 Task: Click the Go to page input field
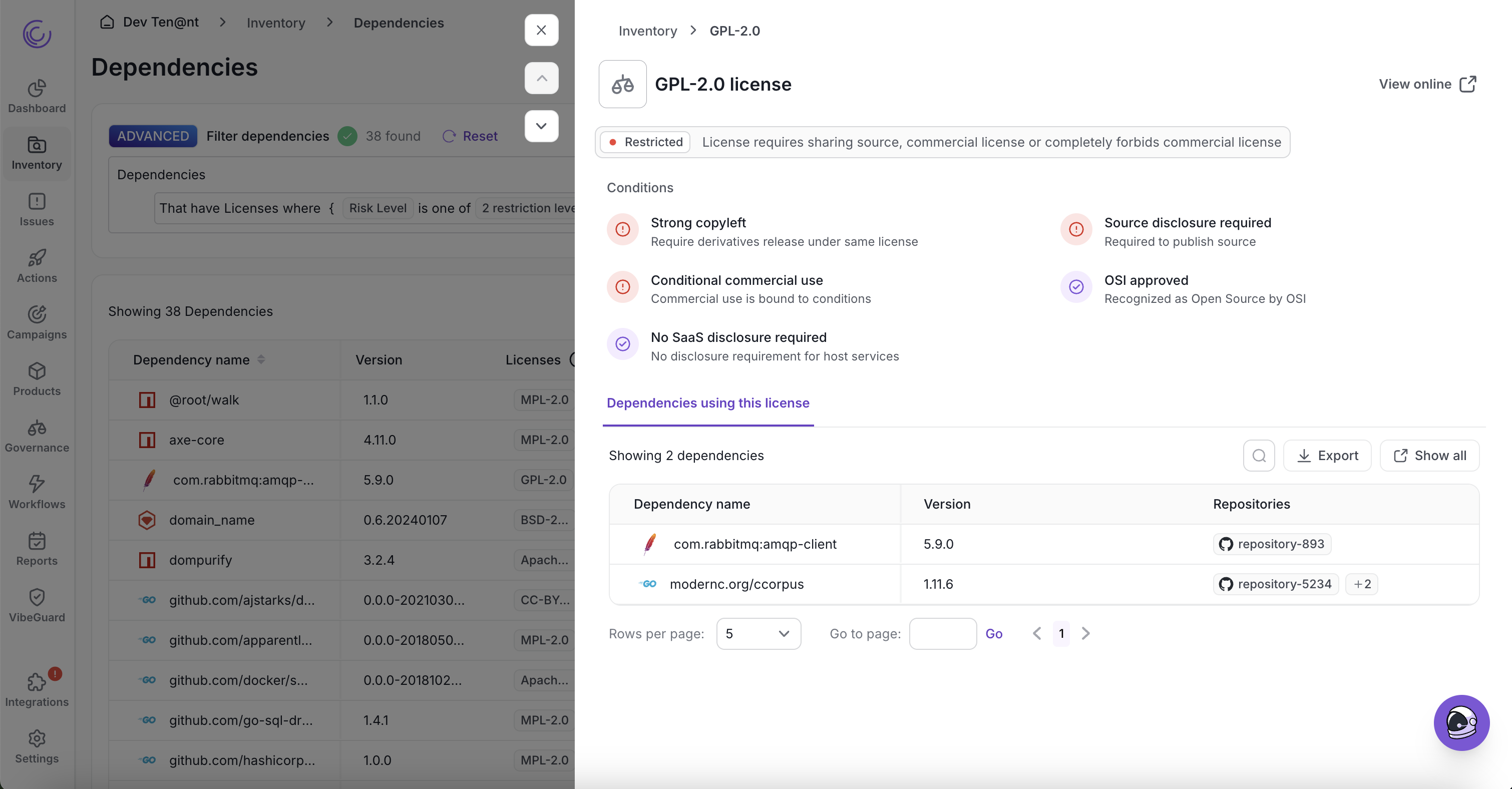[943, 633]
